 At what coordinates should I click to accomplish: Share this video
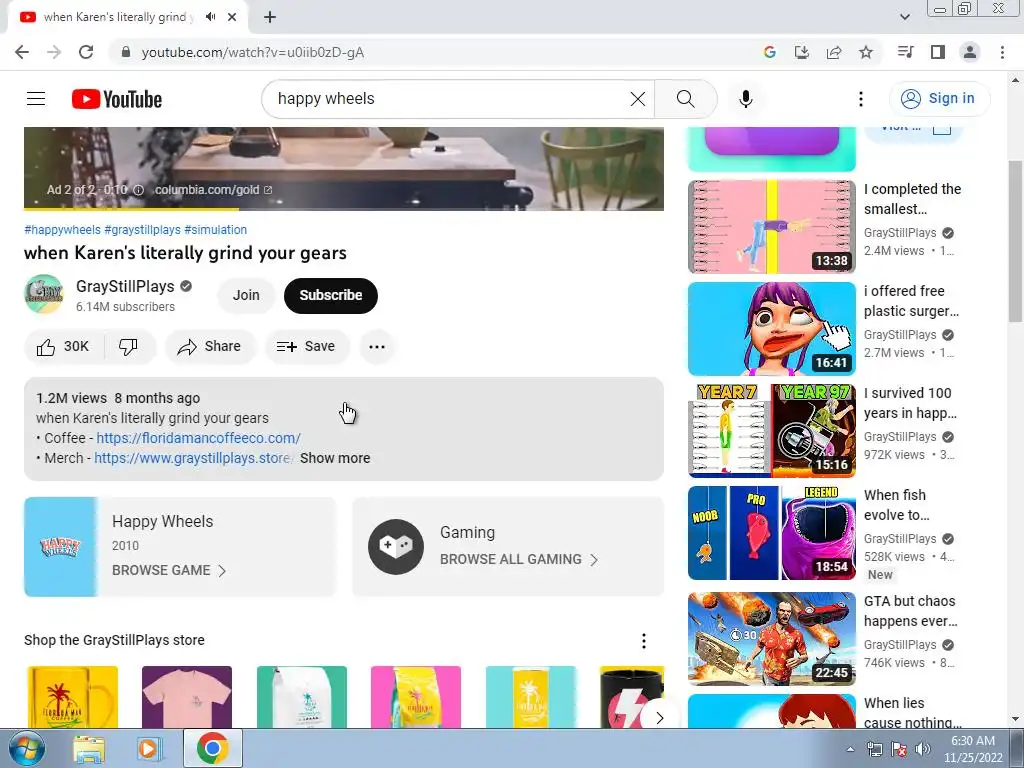pos(210,347)
